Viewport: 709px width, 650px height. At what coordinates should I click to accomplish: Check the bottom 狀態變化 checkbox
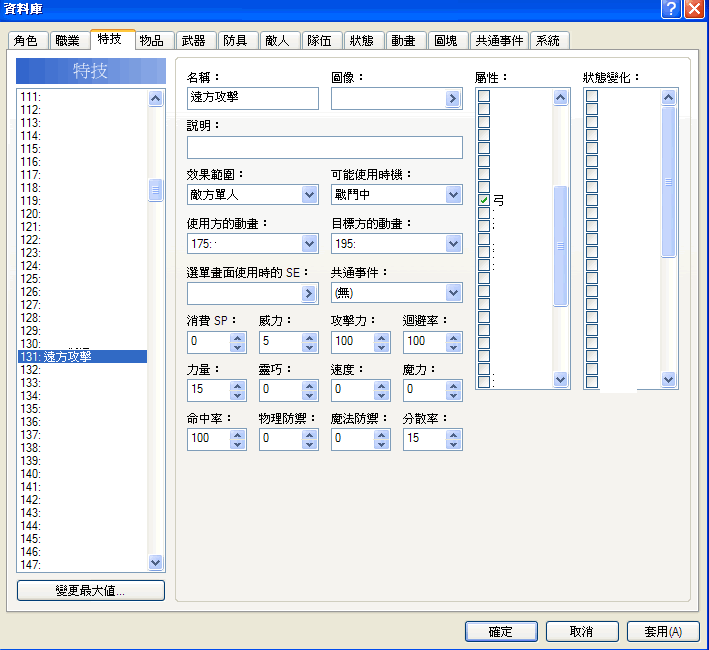pyautogui.click(x=592, y=382)
